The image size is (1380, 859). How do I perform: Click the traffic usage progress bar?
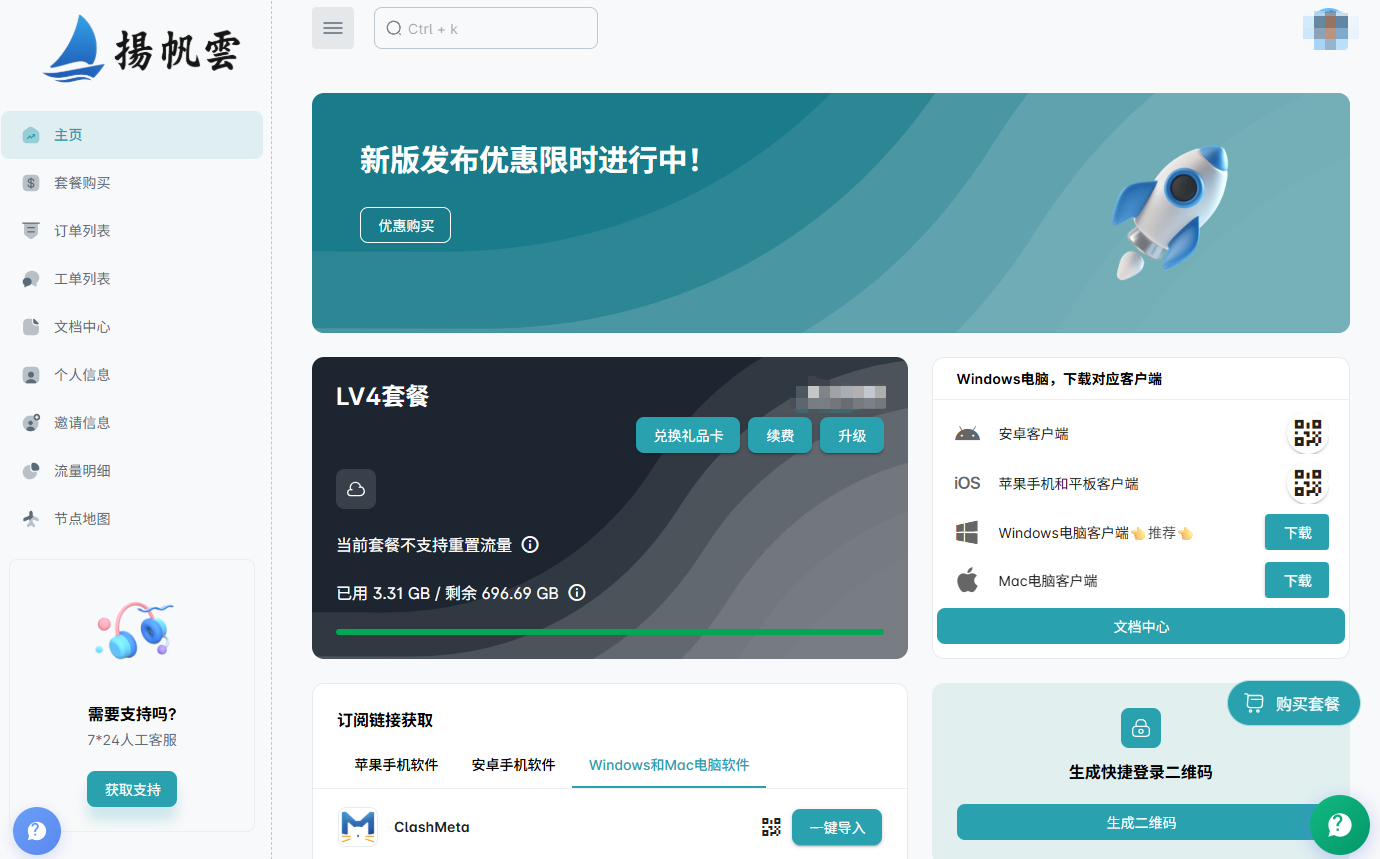(610, 632)
